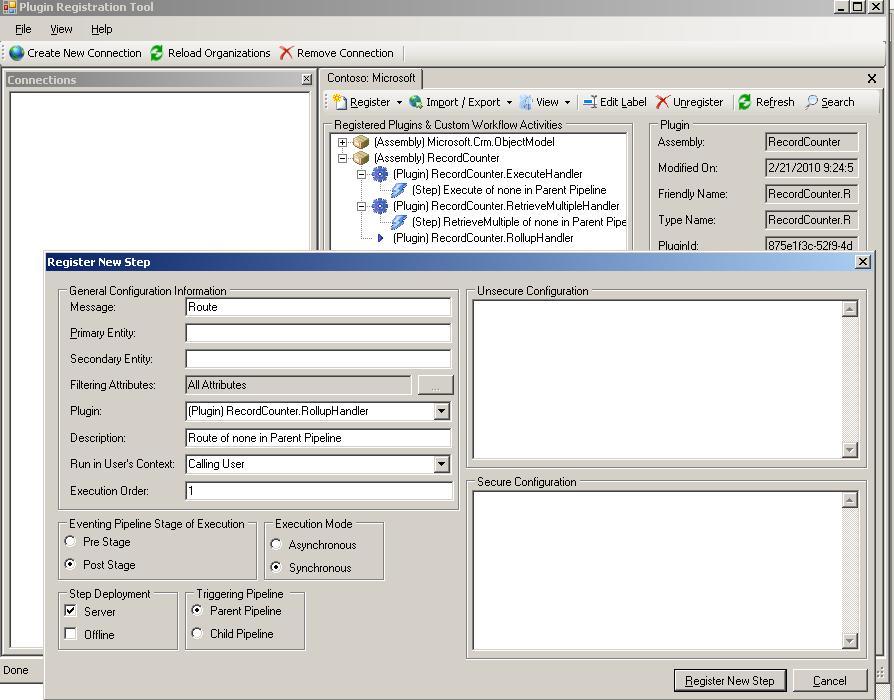Click the Unregister red X icon
Image resolution: width=894 pixels, height=700 pixels.
[x=662, y=102]
